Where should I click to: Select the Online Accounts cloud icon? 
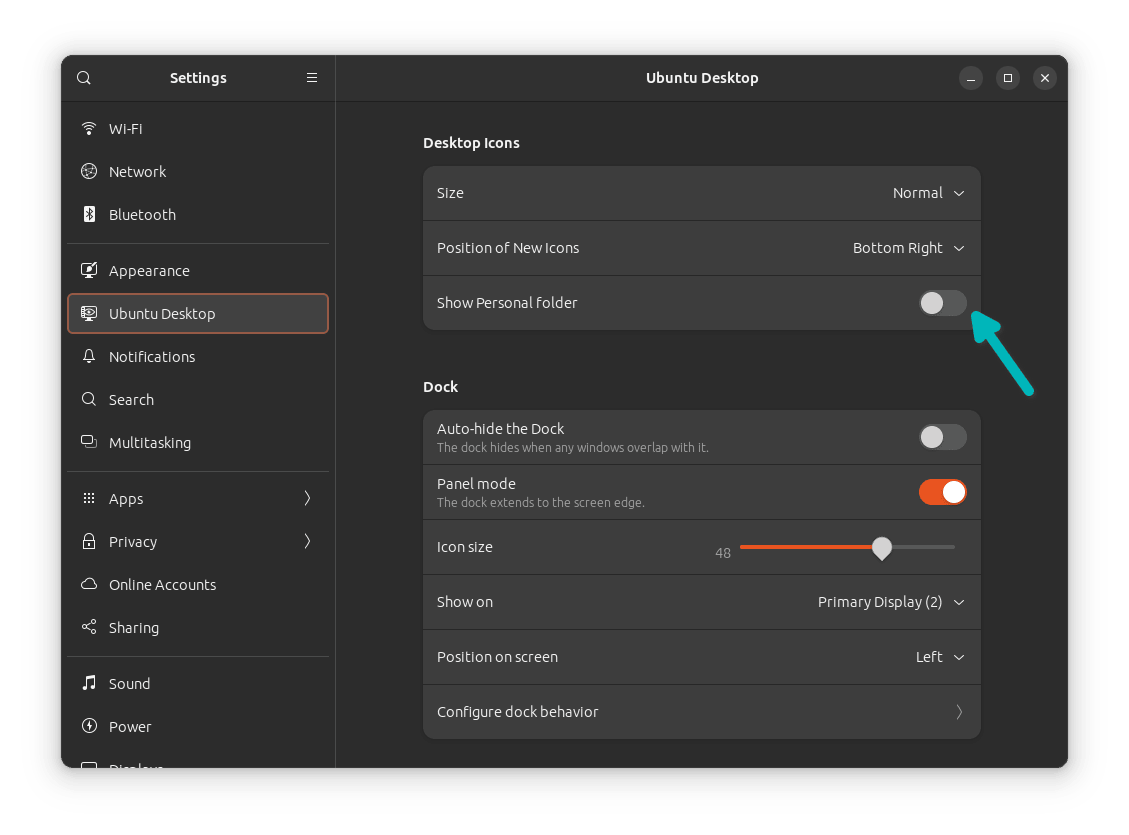pyautogui.click(x=89, y=585)
